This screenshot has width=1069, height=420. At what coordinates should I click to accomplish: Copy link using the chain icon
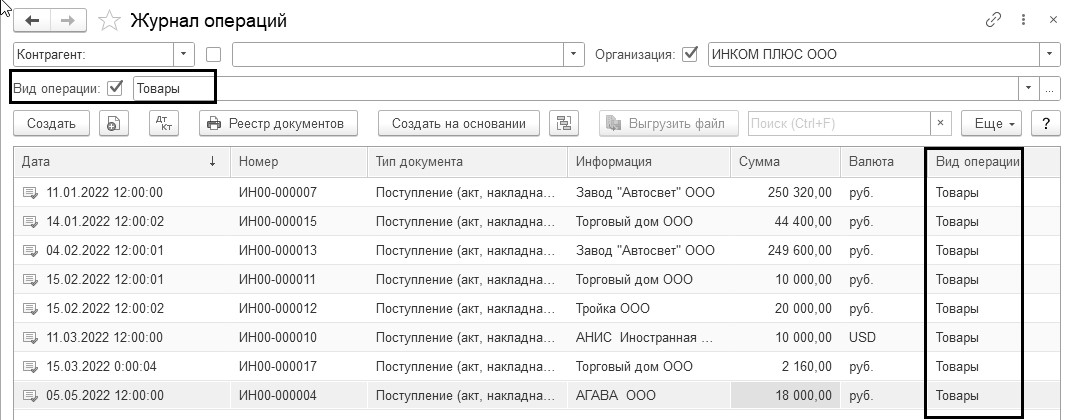coord(993,19)
